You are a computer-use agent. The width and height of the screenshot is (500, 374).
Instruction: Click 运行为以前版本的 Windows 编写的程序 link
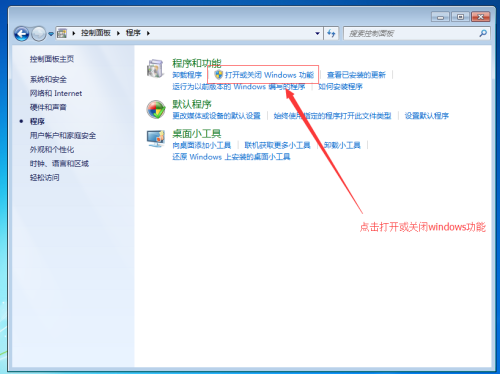(x=239, y=87)
